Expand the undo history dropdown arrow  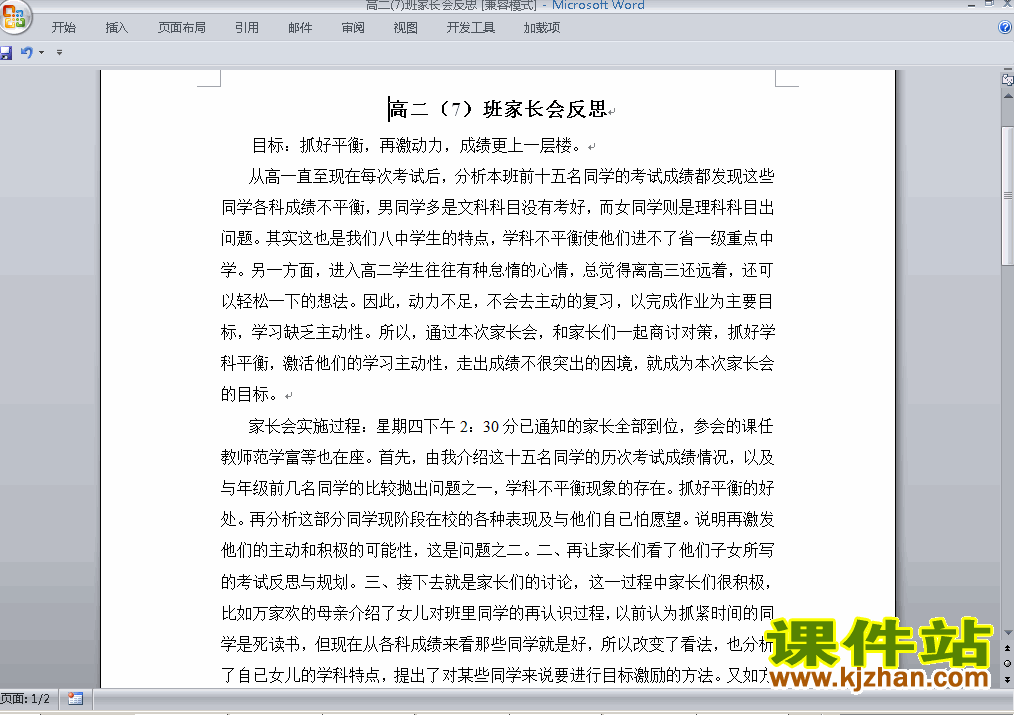41,52
